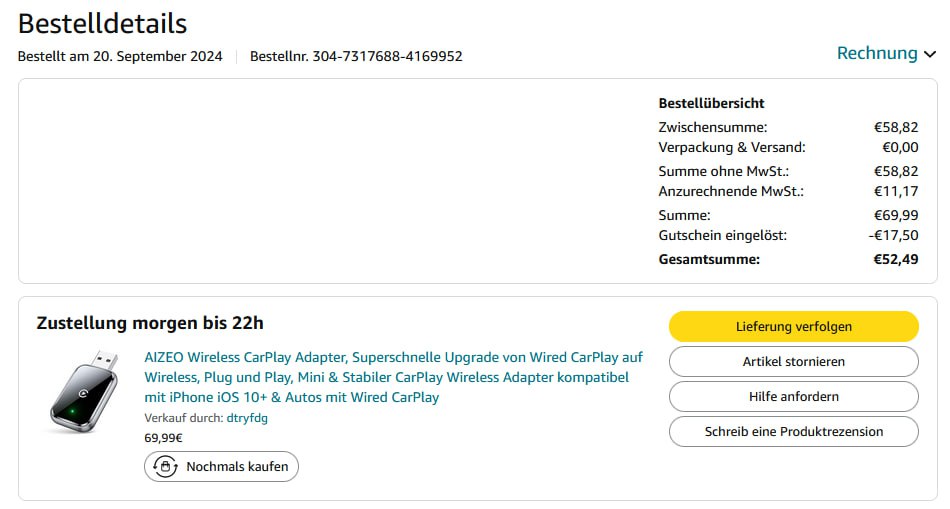Click the Gesamtsumme amount €52,49

coord(896,259)
